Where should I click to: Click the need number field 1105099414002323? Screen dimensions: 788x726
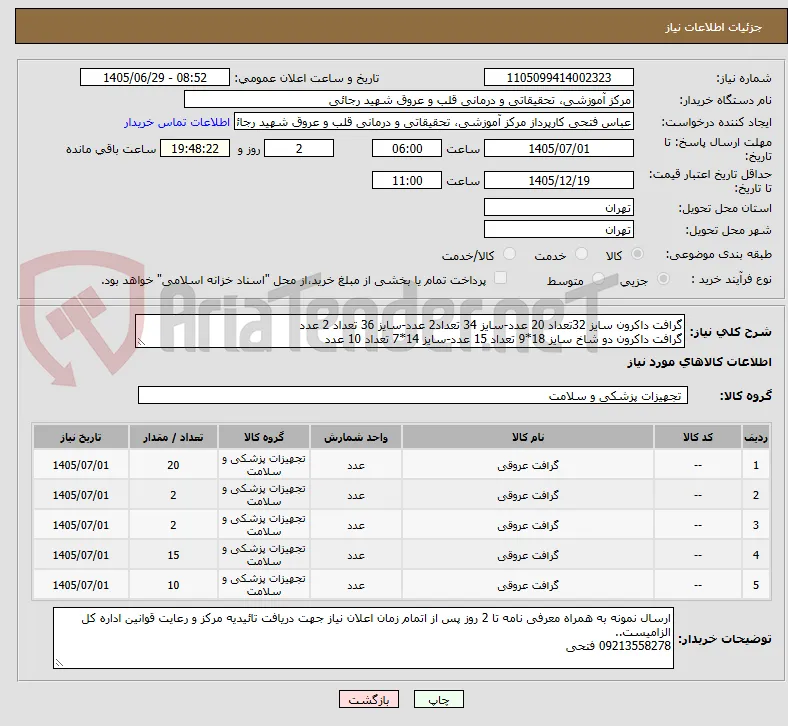tap(559, 77)
